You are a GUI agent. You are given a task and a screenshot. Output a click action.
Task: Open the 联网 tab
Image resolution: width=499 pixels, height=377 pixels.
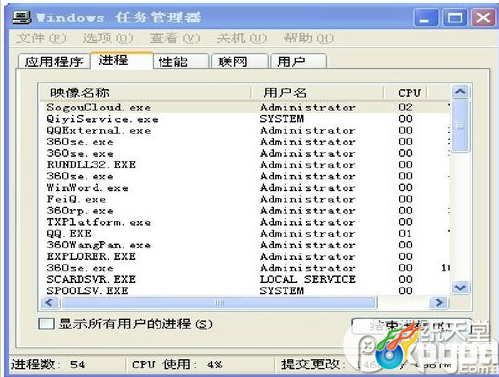tap(240, 62)
